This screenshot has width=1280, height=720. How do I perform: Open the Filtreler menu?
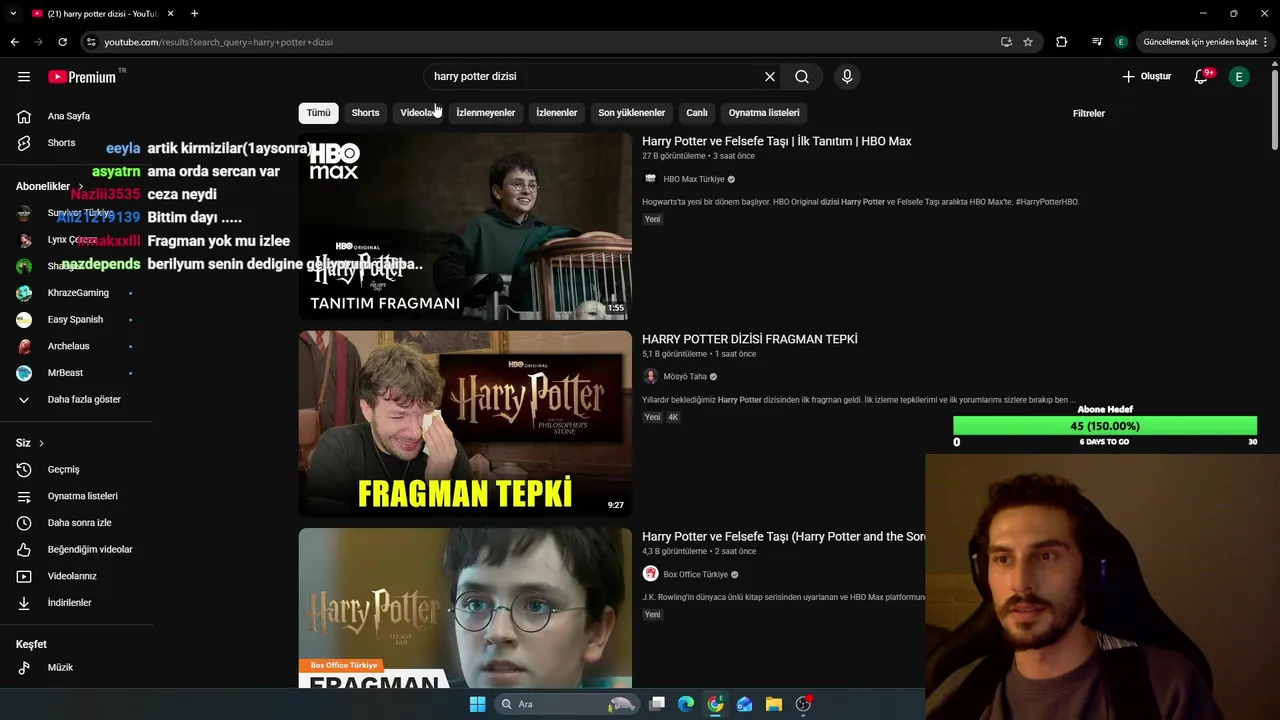click(1089, 113)
